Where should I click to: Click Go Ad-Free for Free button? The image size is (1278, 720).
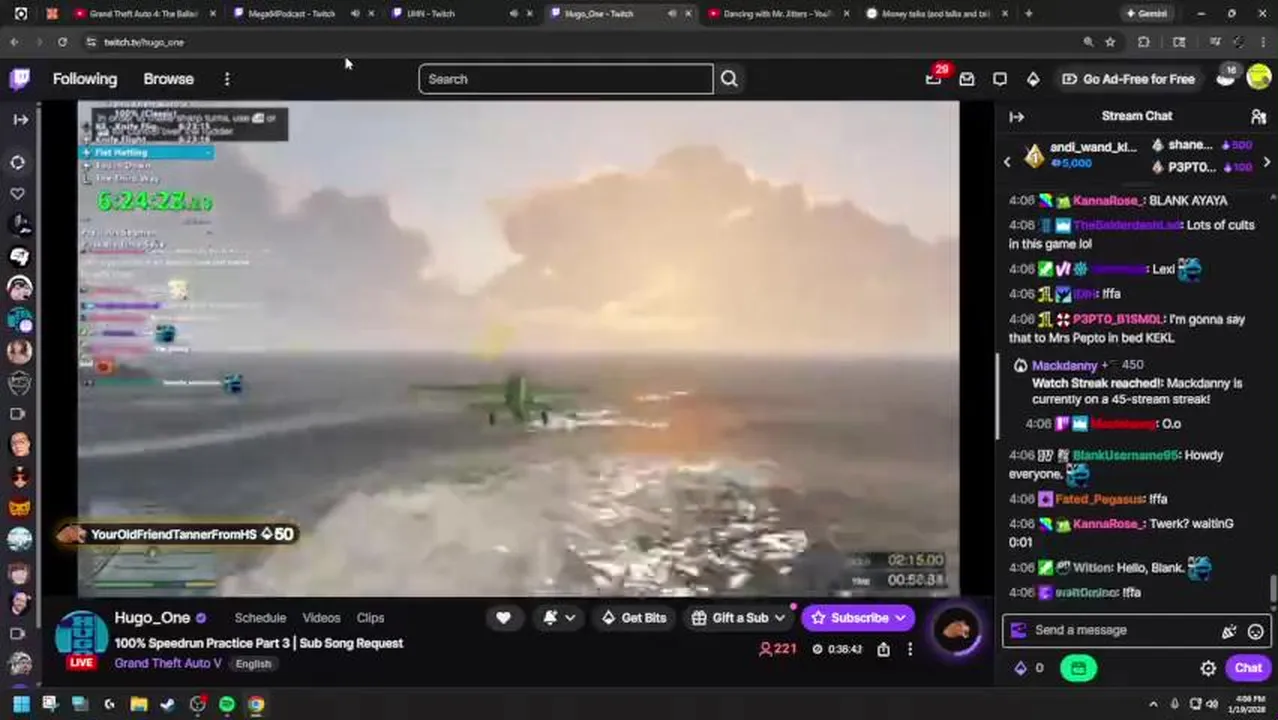click(1128, 79)
